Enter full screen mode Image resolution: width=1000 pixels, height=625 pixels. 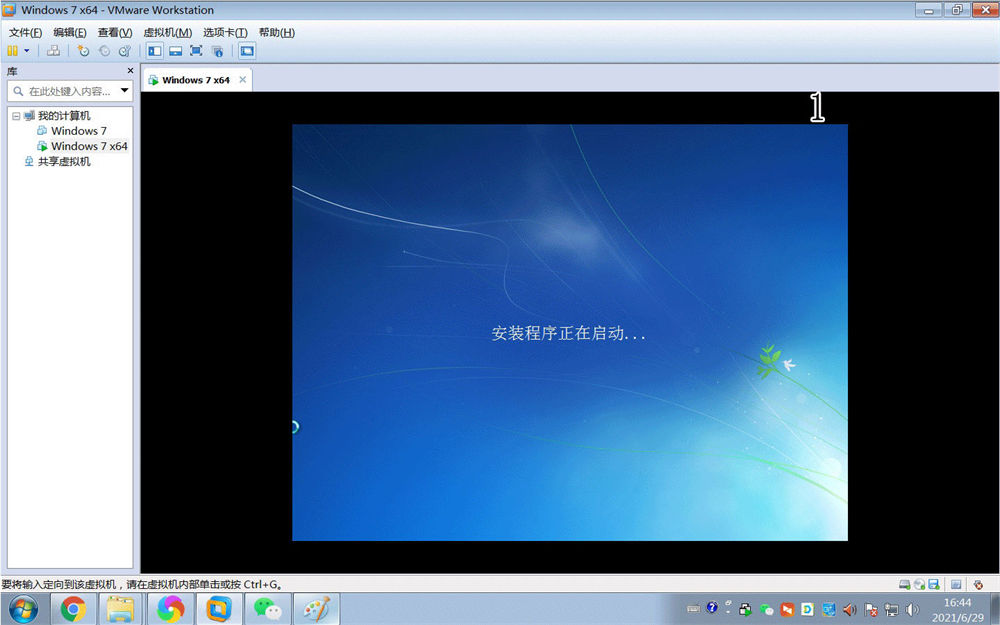click(x=196, y=51)
